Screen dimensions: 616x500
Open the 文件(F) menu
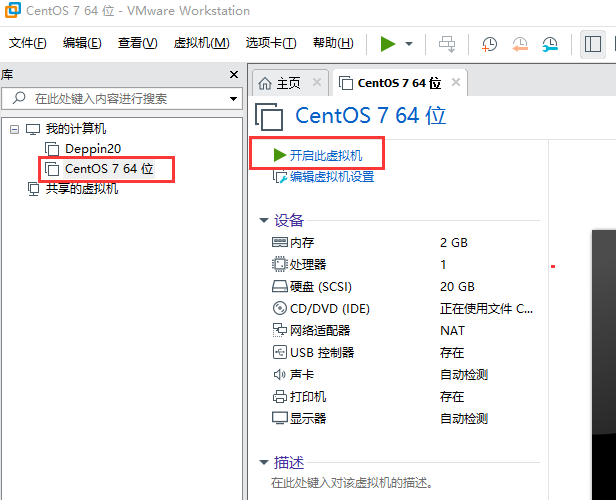point(28,43)
